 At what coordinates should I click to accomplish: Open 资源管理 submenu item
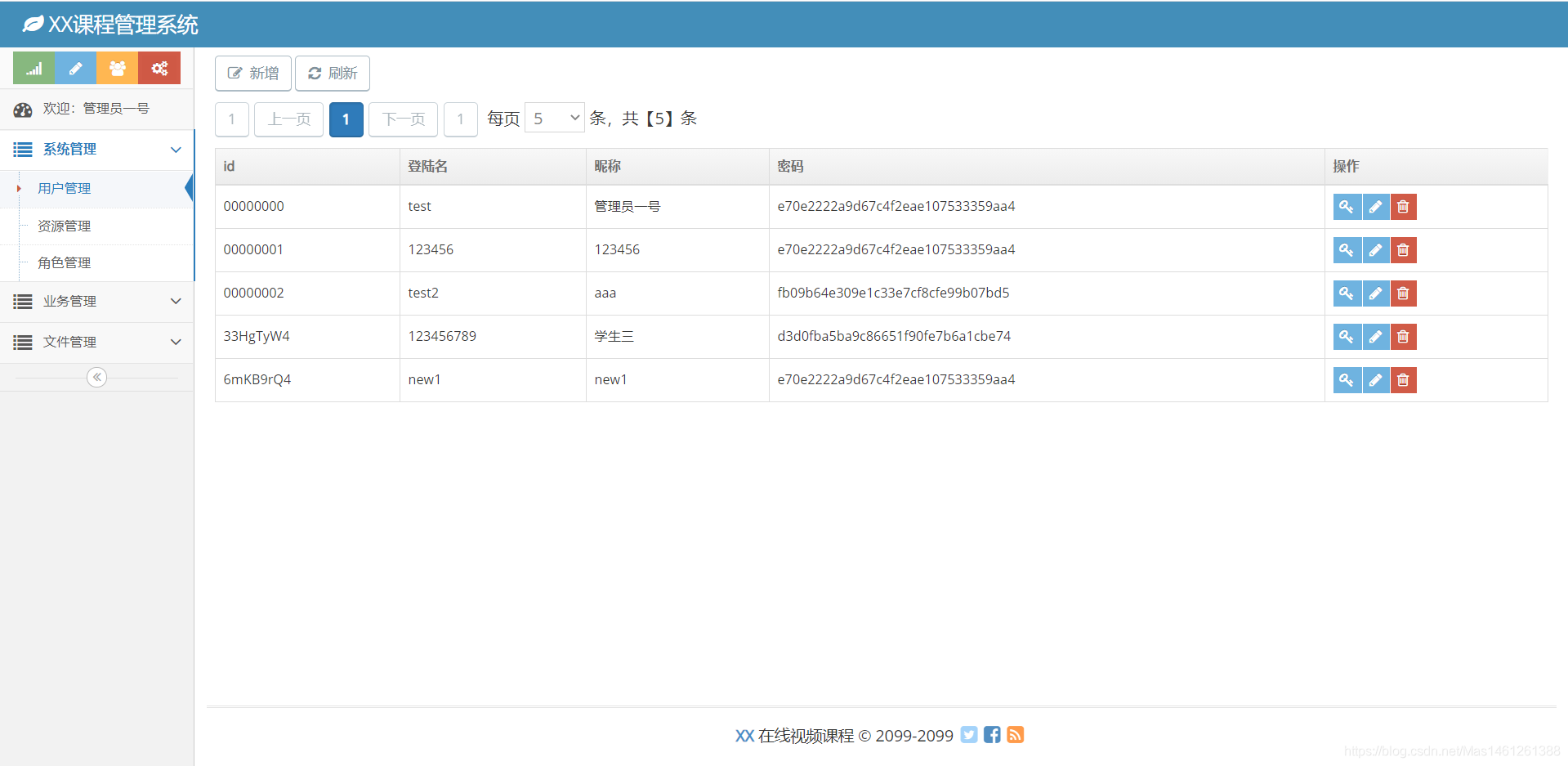point(65,226)
